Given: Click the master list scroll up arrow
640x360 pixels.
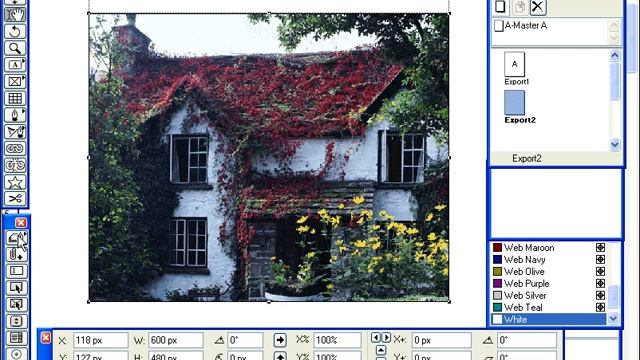Looking at the screenshot, I should tap(614, 25).
